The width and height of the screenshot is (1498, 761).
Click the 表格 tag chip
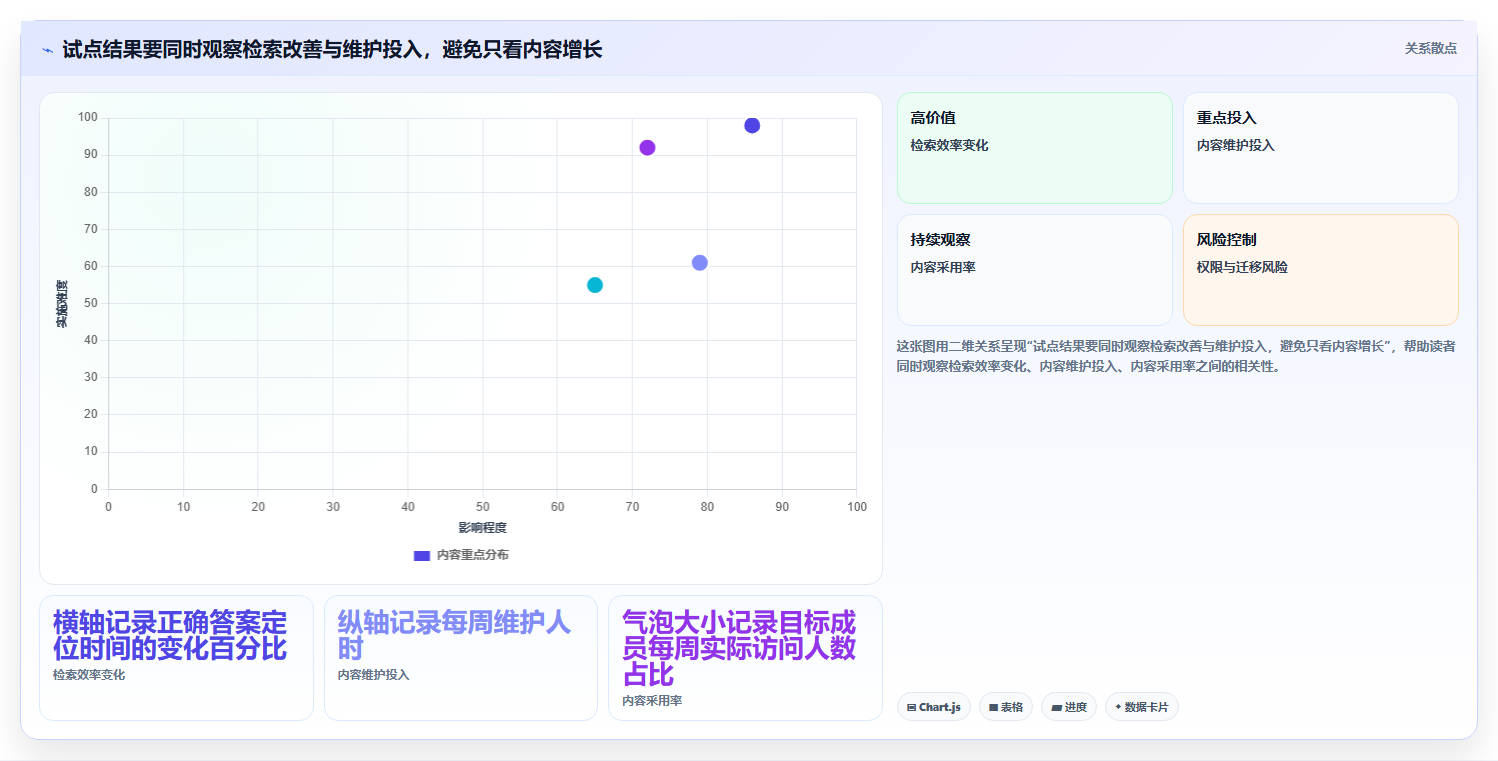[1005, 707]
